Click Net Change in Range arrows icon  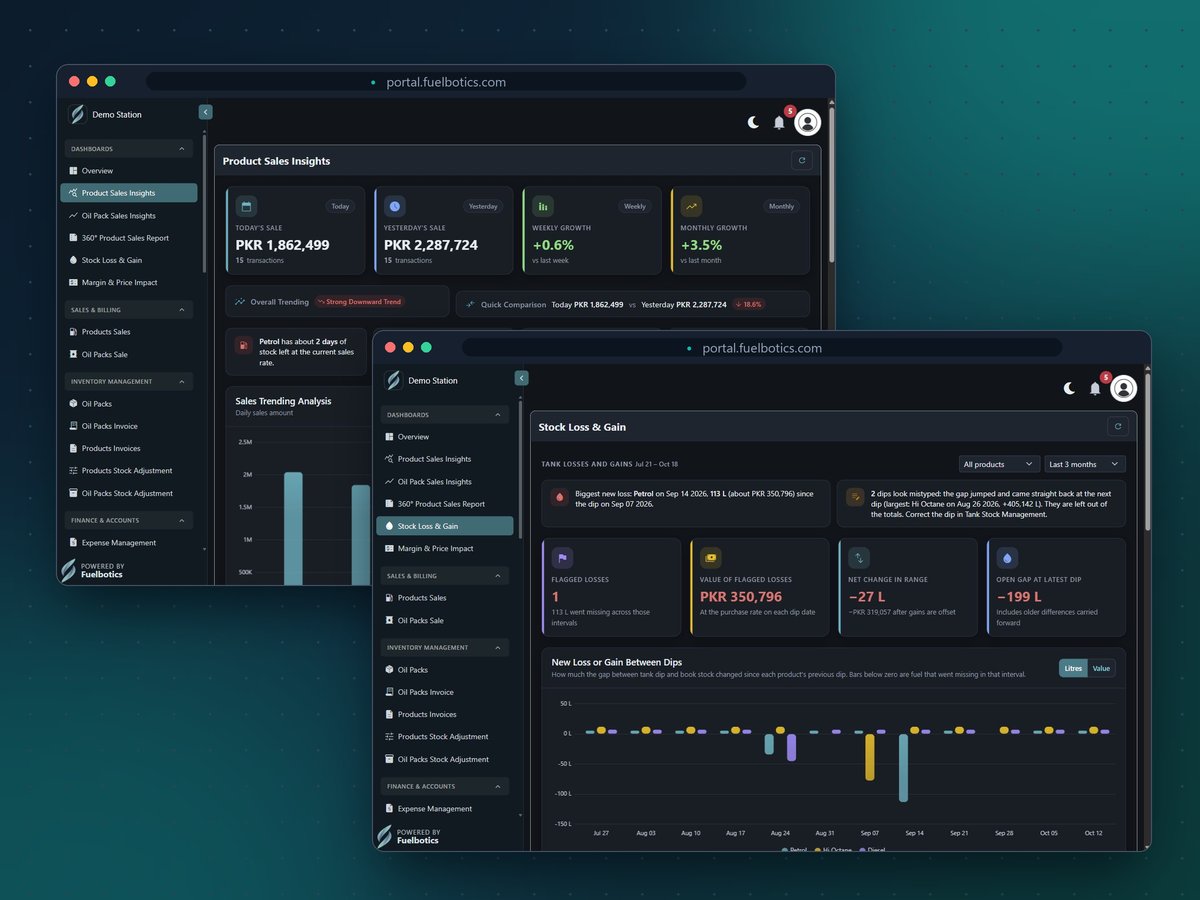point(859,558)
